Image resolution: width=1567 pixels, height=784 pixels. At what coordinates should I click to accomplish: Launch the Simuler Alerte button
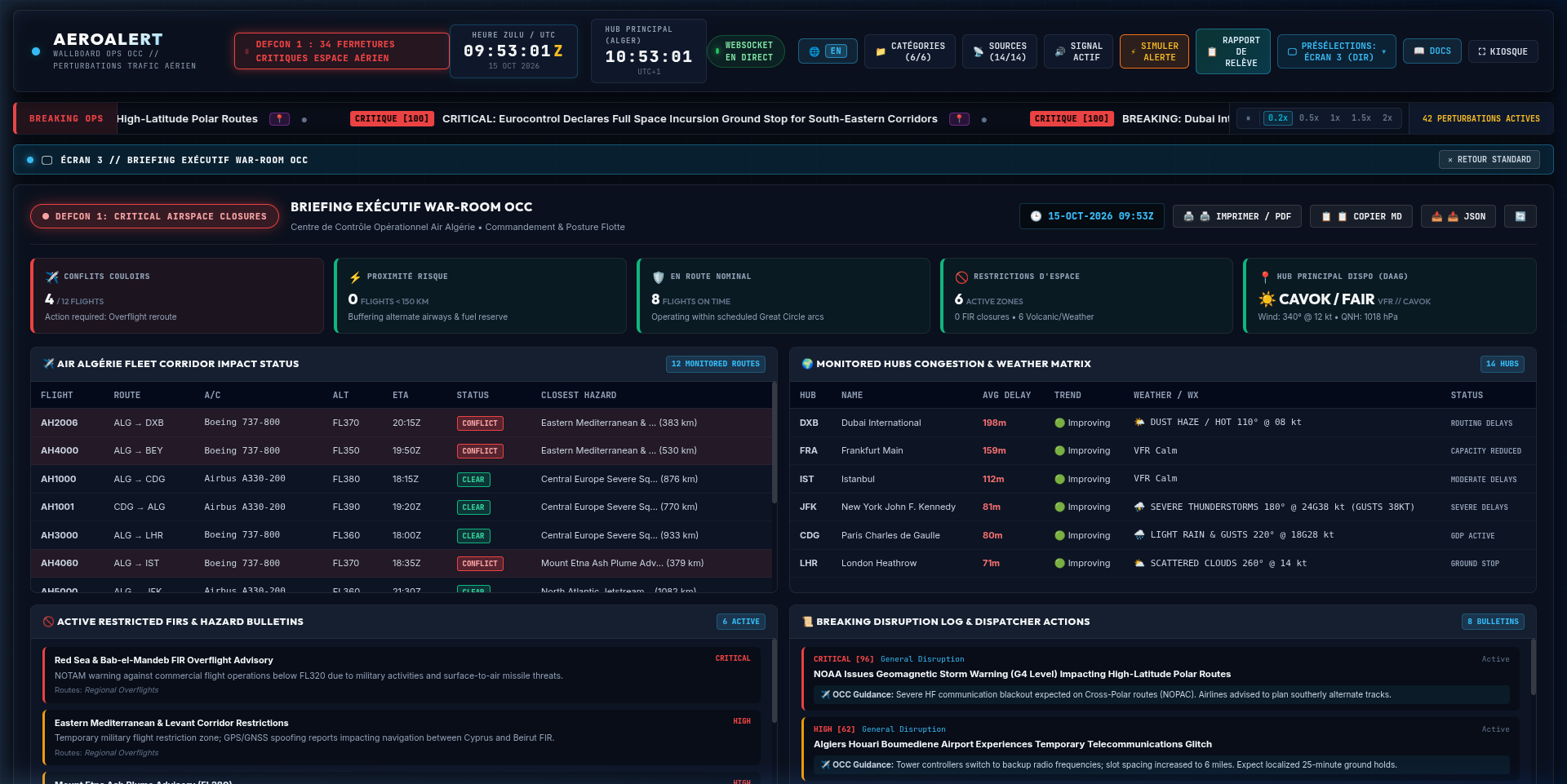click(x=1154, y=51)
